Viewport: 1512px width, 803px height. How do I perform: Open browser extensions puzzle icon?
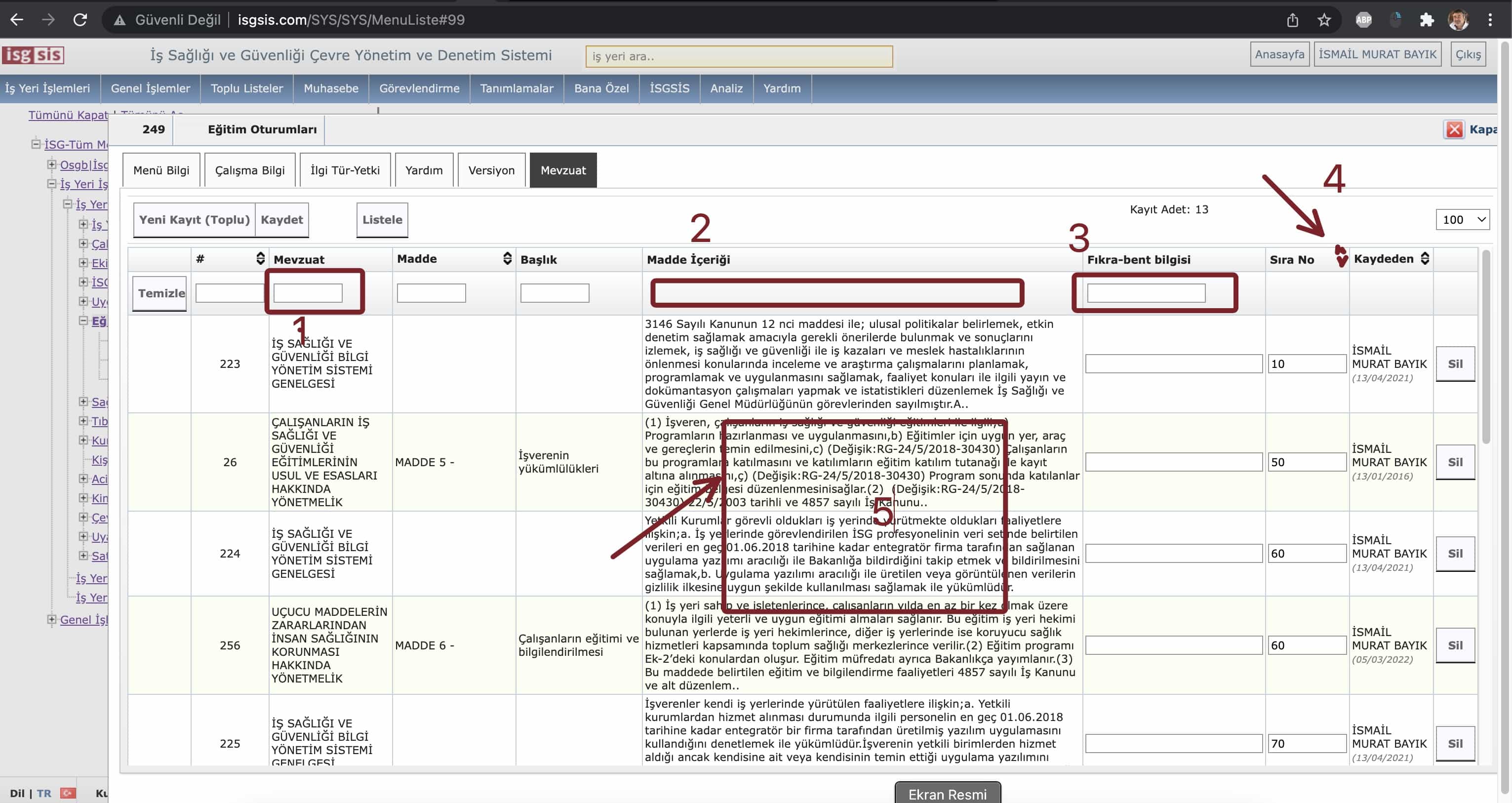tap(1427, 20)
